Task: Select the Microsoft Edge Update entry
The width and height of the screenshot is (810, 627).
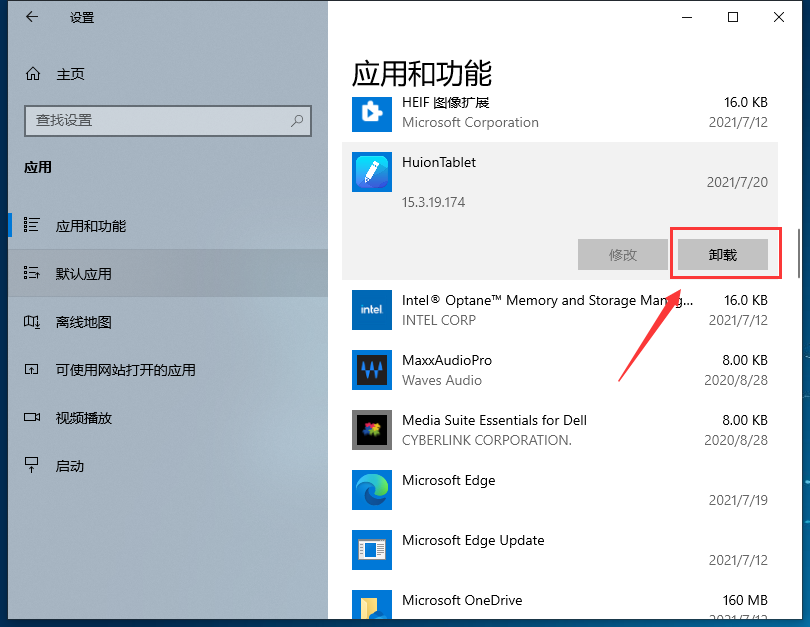Action: 560,550
